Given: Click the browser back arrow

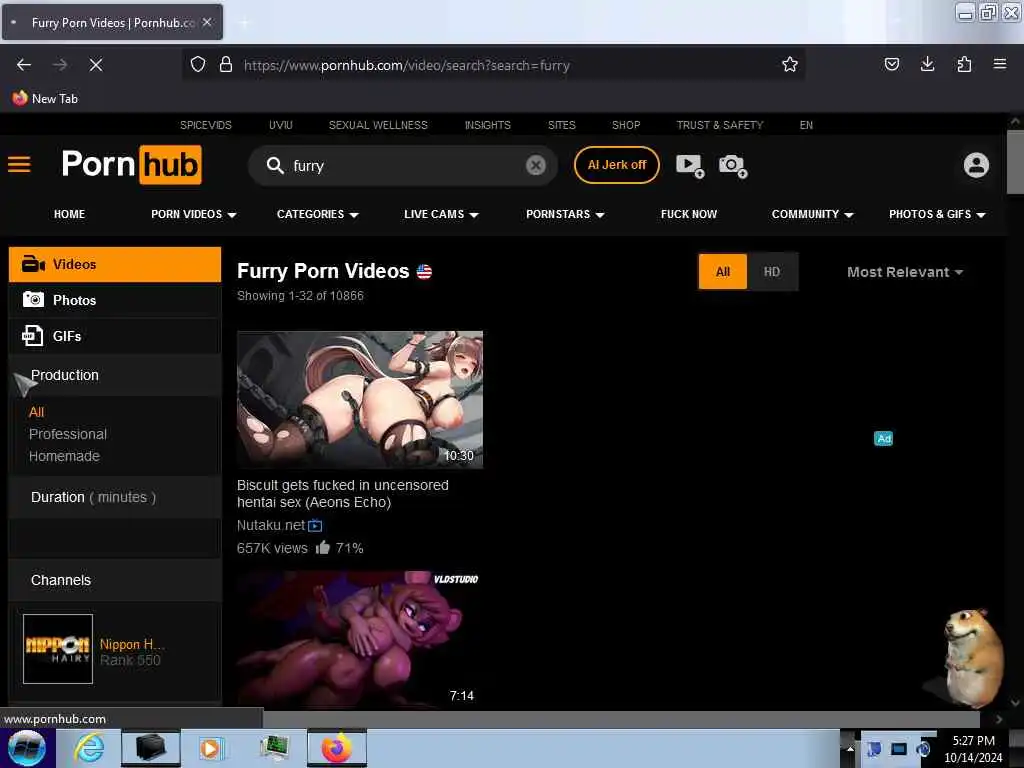Looking at the screenshot, I should pyautogui.click(x=24, y=65).
